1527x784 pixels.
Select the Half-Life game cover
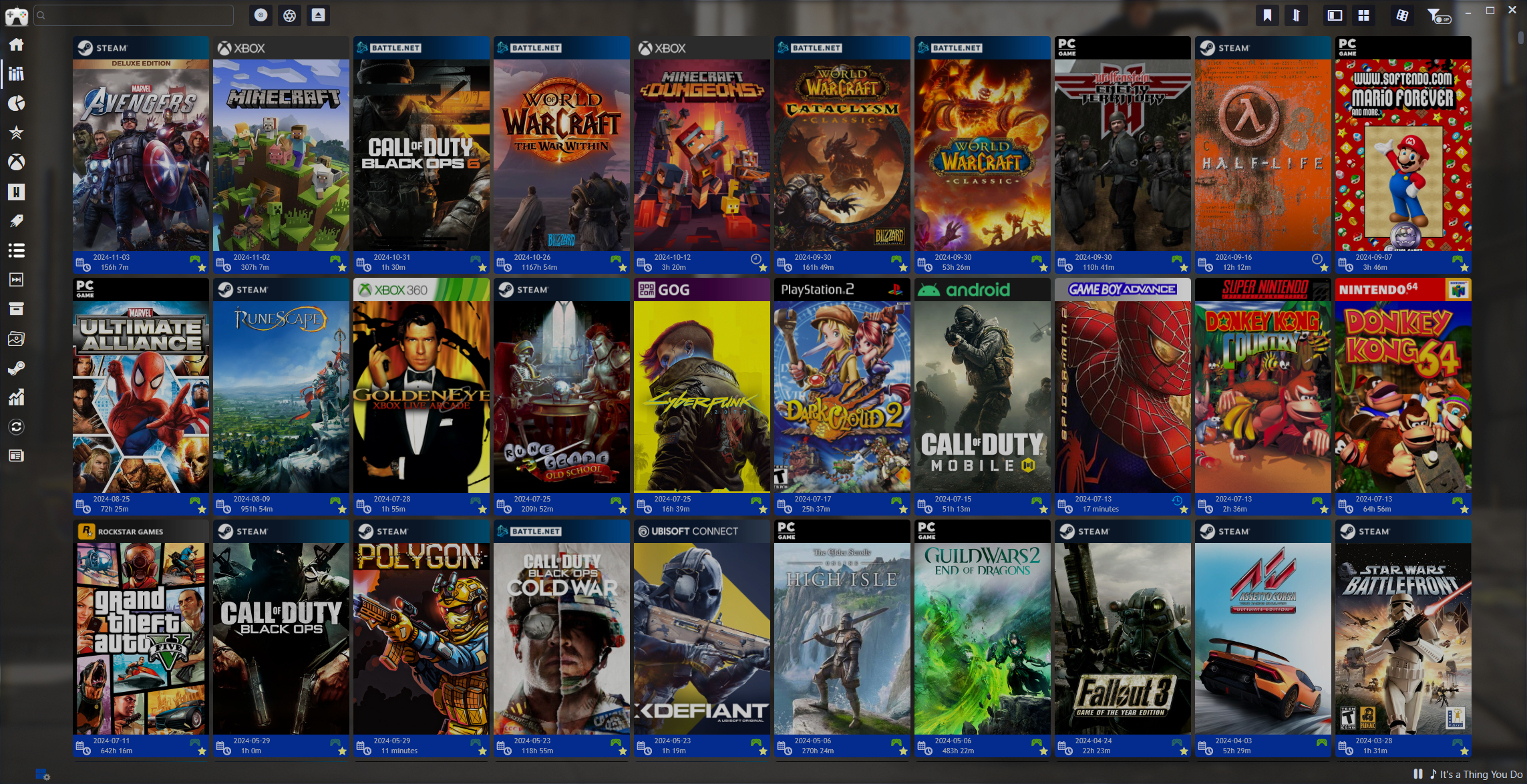point(1262,155)
